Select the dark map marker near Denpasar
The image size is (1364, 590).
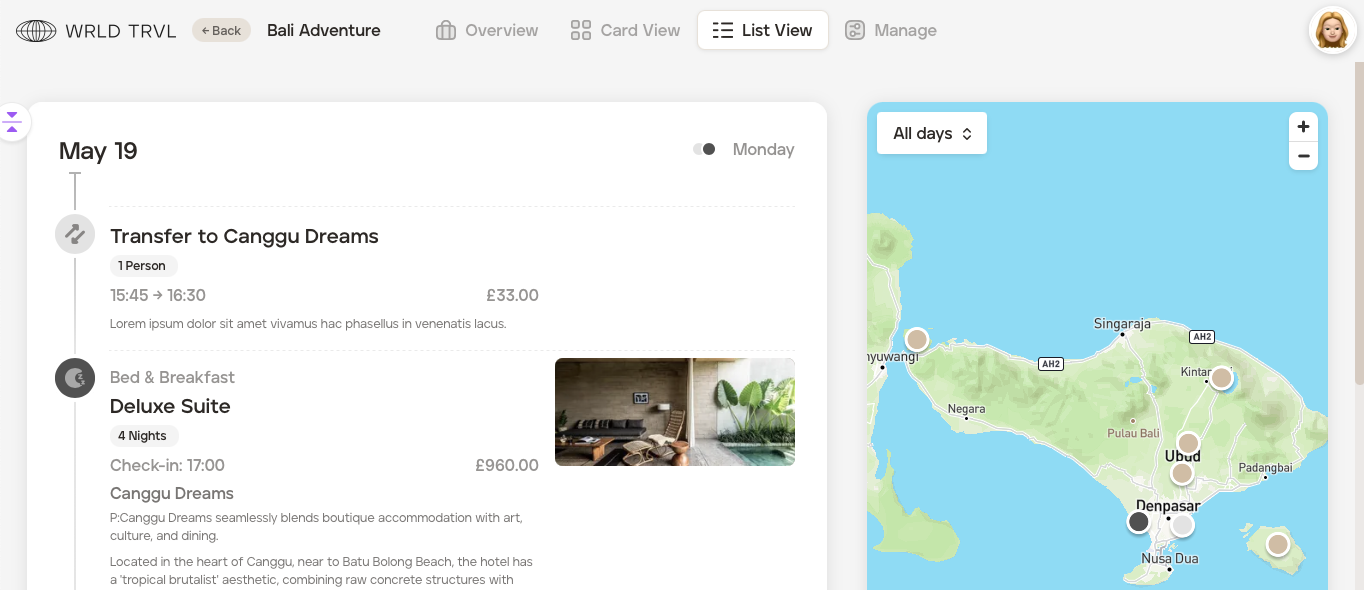(1139, 522)
